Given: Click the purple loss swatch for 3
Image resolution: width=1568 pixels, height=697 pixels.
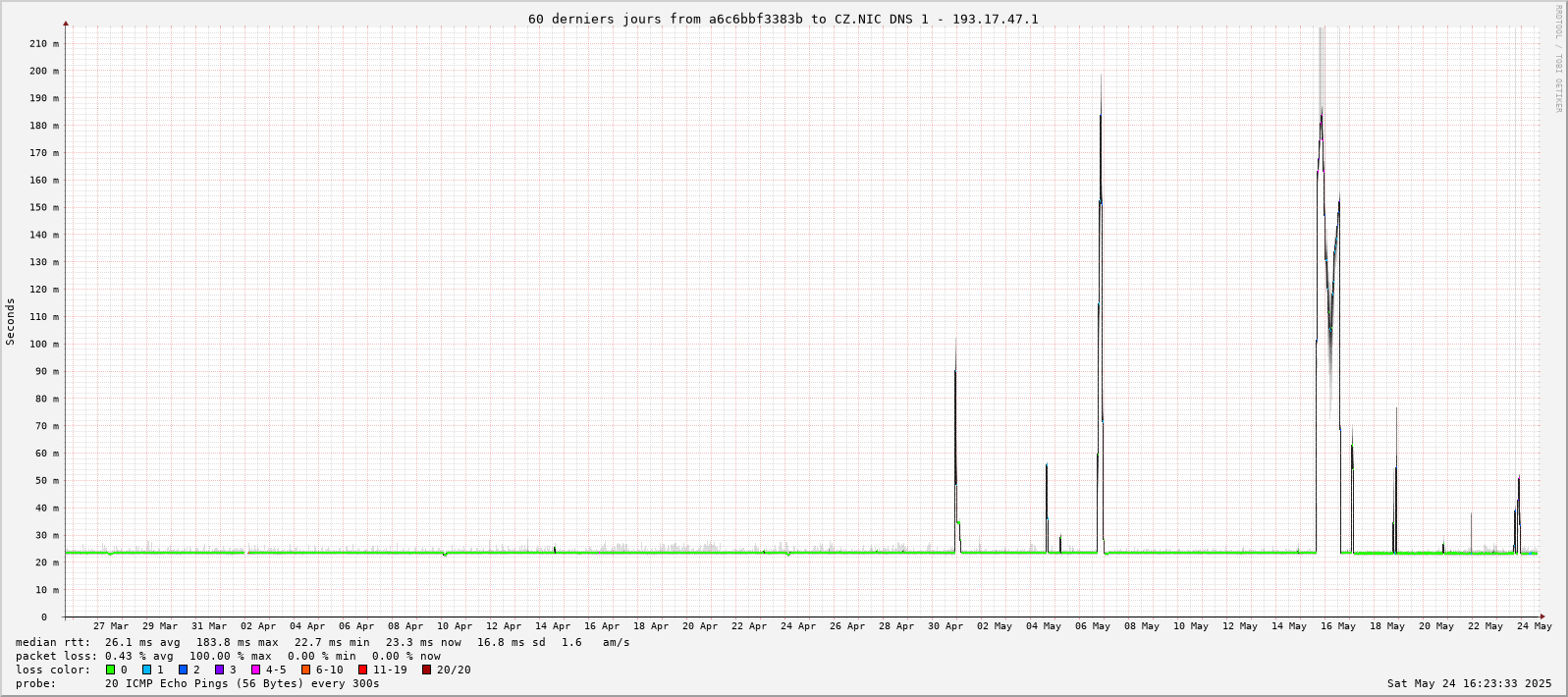Looking at the screenshot, I should [x=220, y=670].
